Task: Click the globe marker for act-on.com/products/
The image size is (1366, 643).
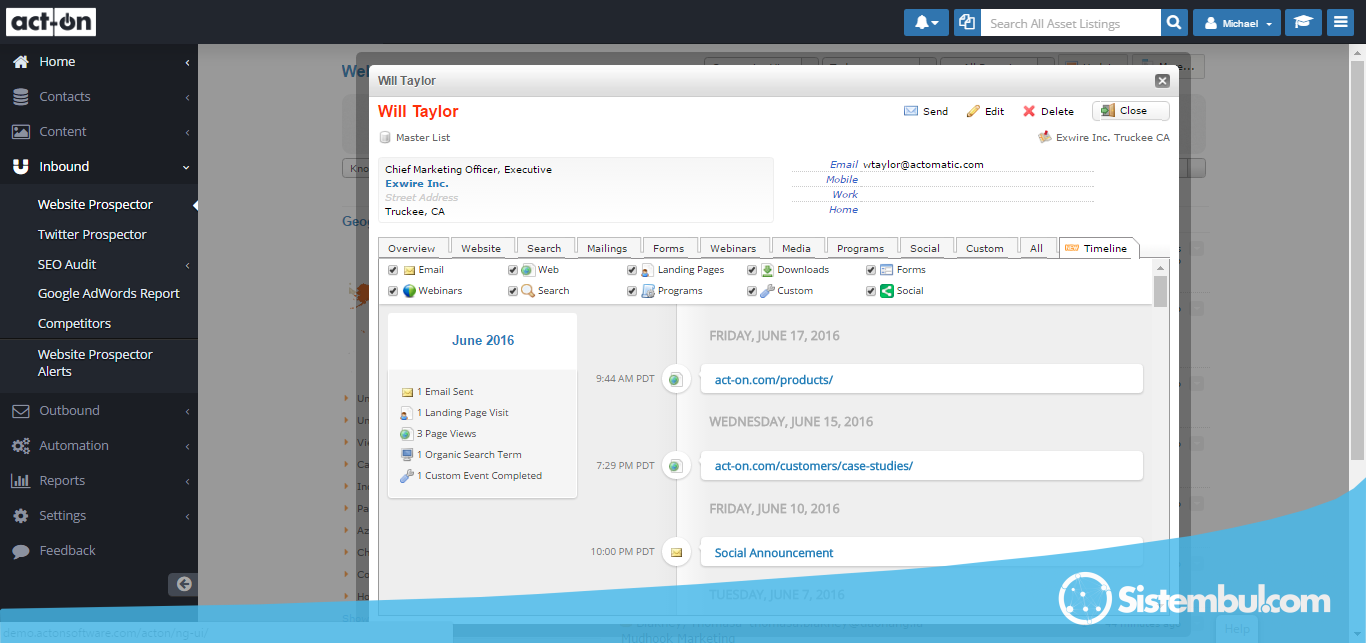Action: [x=676, y=379]
